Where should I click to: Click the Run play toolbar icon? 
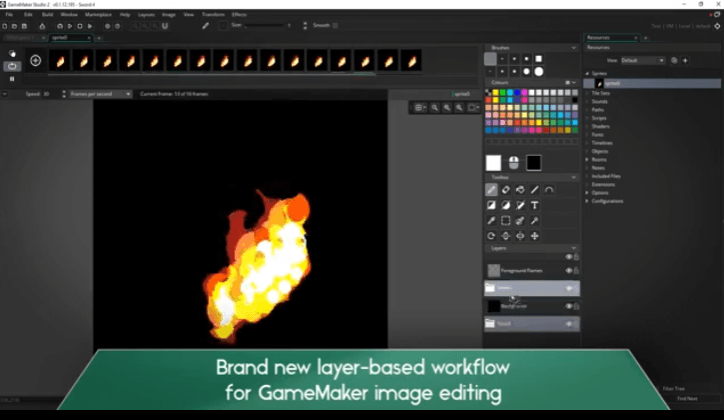pyautogui.click(x=70, y=26)
